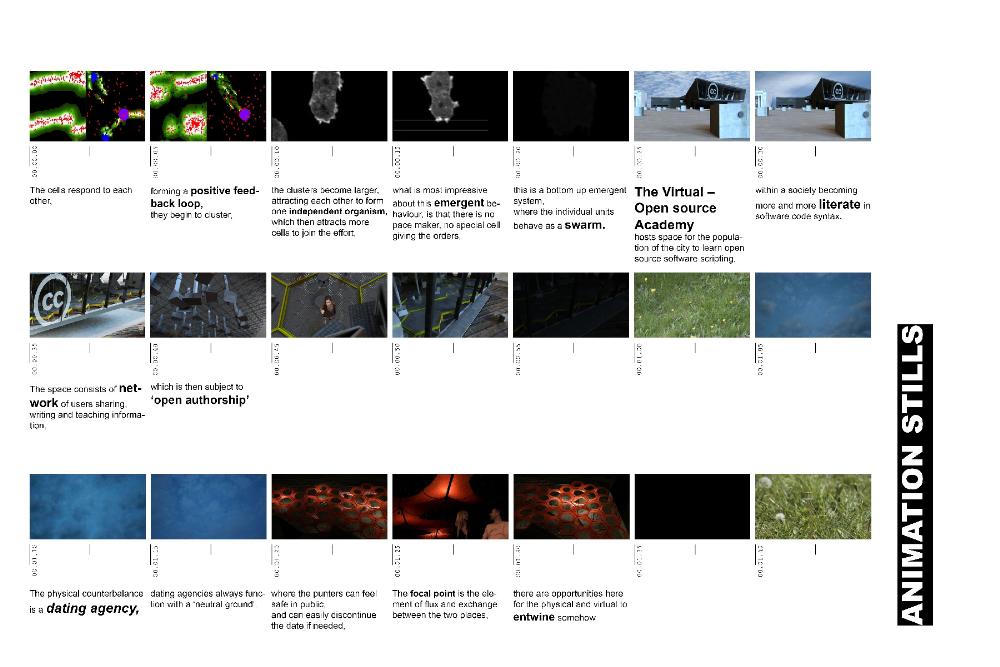Click the aerial still above 'open authorship'
The width and height of the screenshot is (1000, 667).
pyautogui.click(x=208, y=305)
